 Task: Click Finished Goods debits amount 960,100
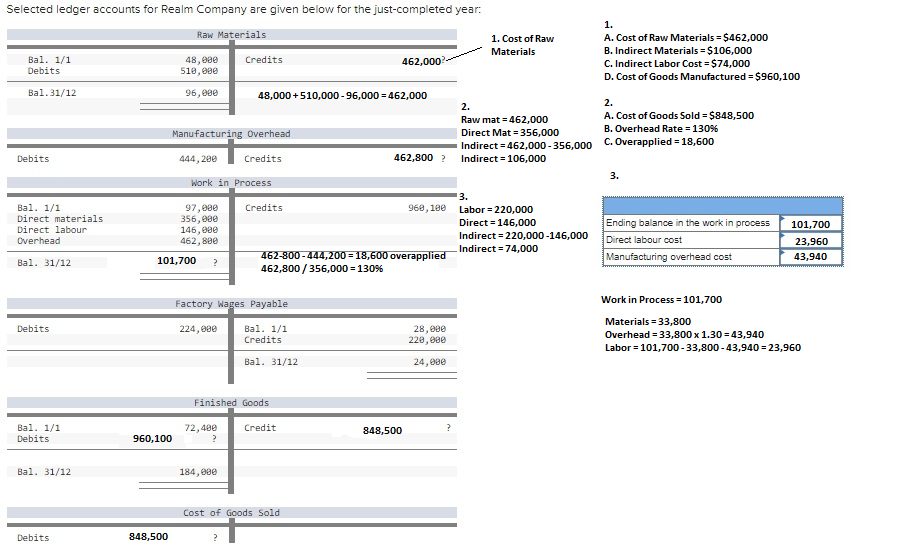tap(152, 438)
